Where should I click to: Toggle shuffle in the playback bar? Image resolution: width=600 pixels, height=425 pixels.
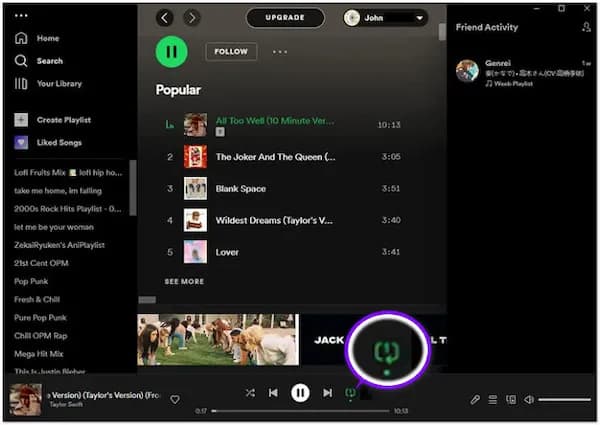click(249, 393)
